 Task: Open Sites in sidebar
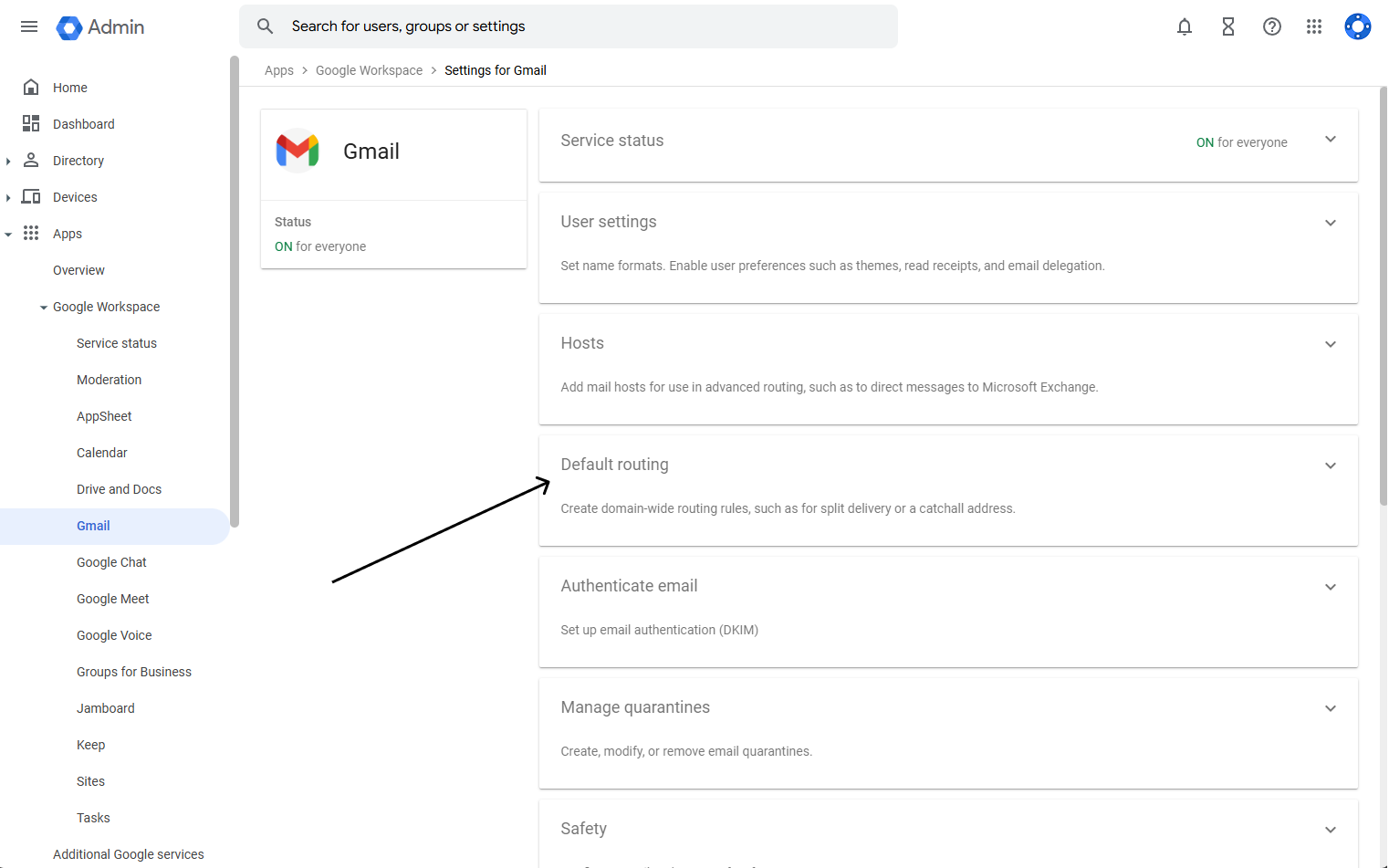click(90, 781)
